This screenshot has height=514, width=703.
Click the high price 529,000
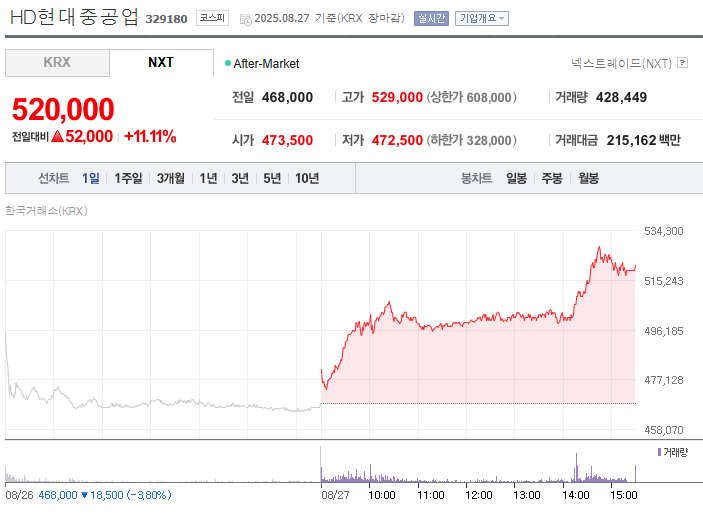pos(397,97)
